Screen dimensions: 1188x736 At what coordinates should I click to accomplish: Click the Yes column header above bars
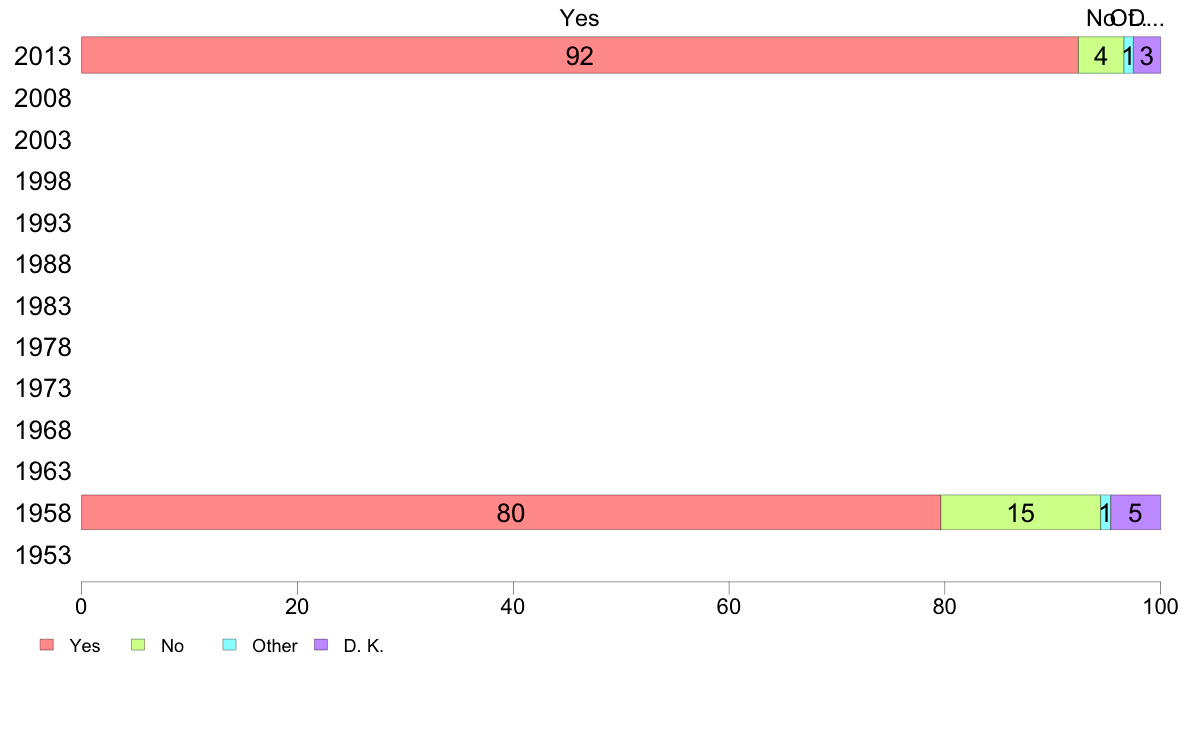(x=580, y=18)
